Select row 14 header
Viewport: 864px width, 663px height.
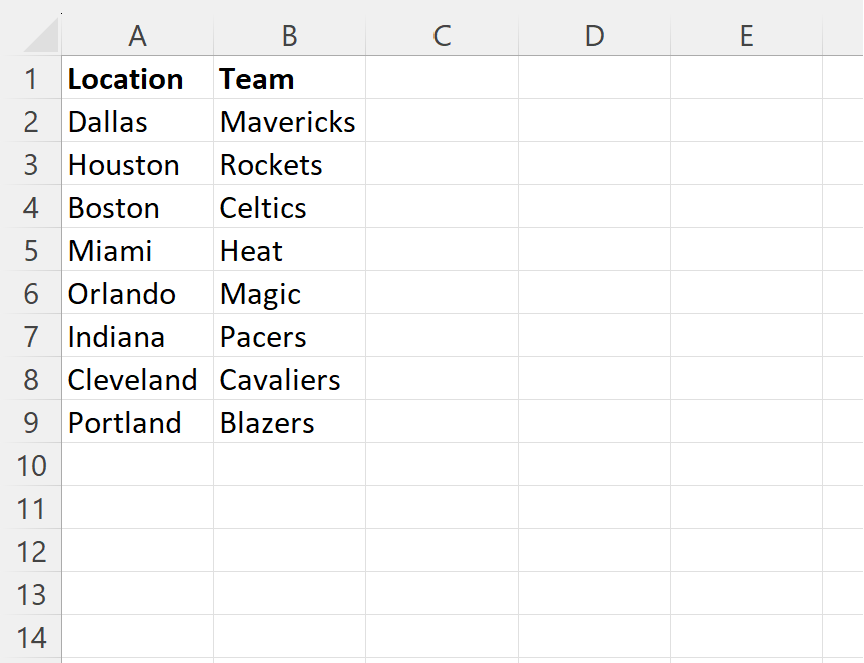(31, 637)
